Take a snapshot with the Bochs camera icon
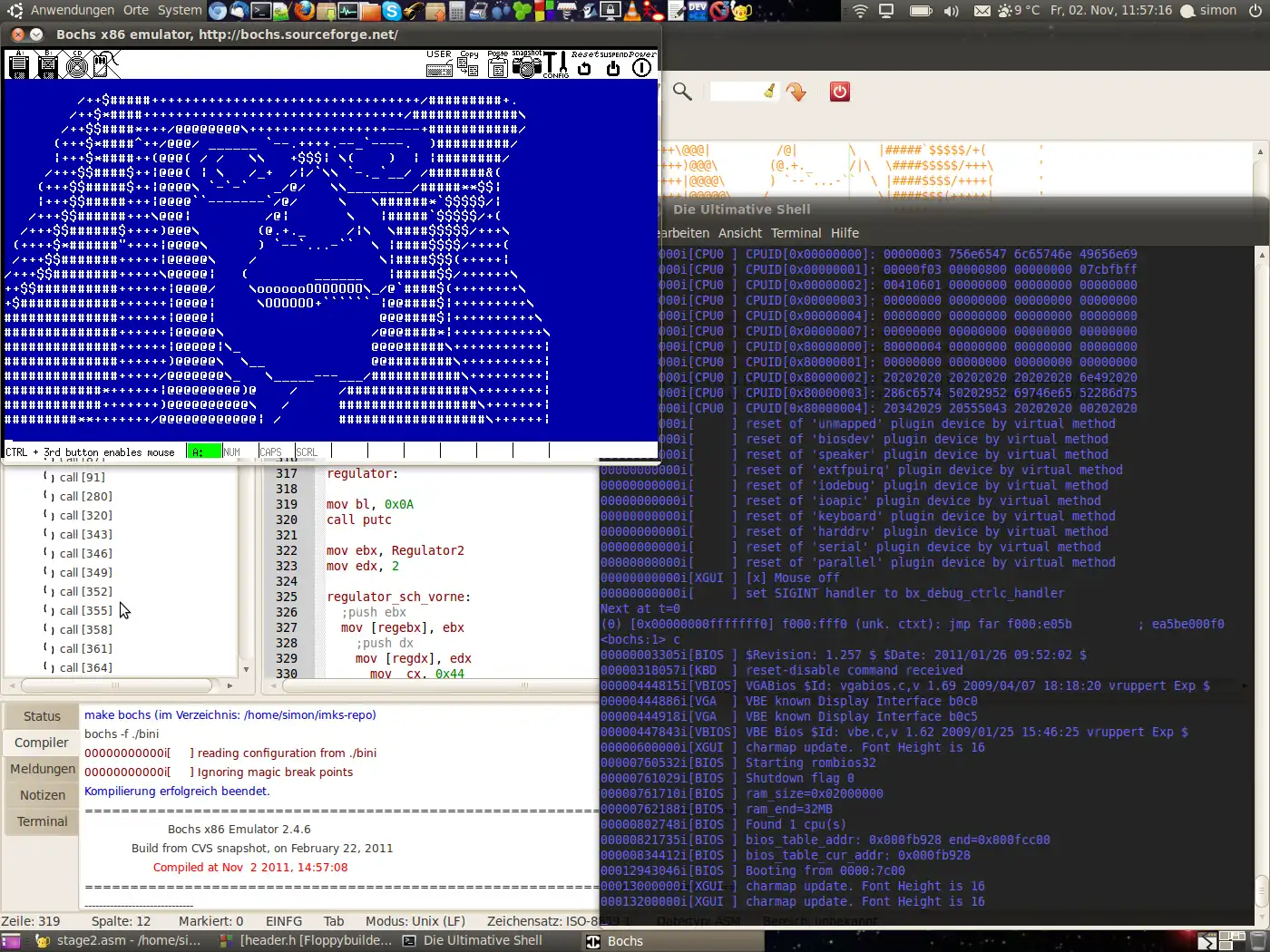This screenshot has height=952, width=1270. tap(527, 63)
